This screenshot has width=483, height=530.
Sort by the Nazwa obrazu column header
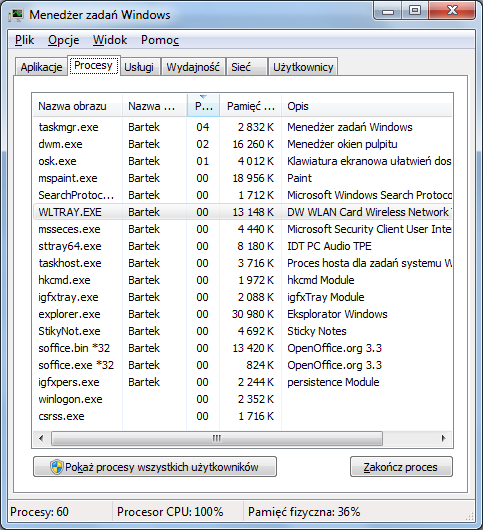77,106
